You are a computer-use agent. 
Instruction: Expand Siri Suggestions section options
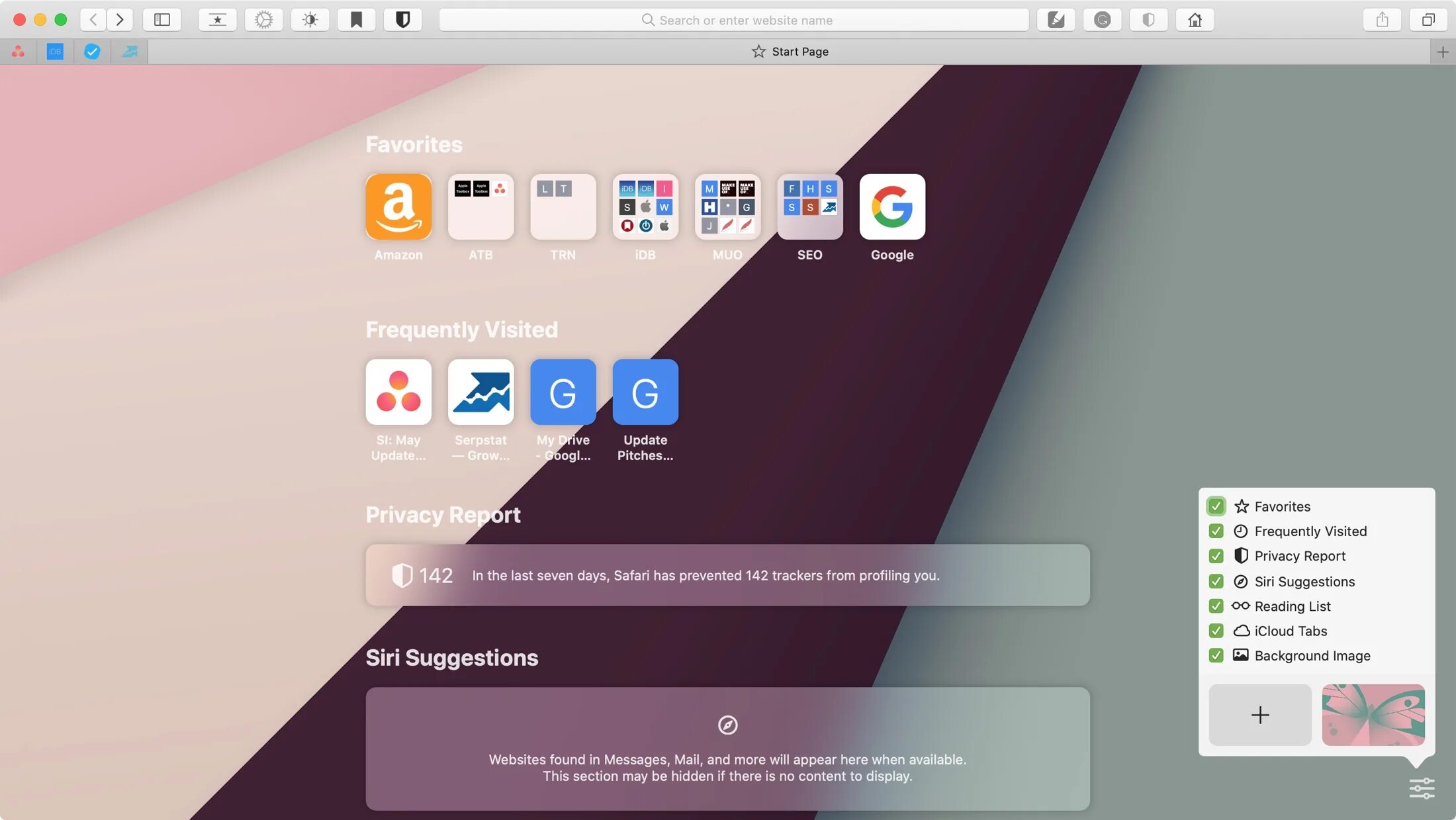1305,581
